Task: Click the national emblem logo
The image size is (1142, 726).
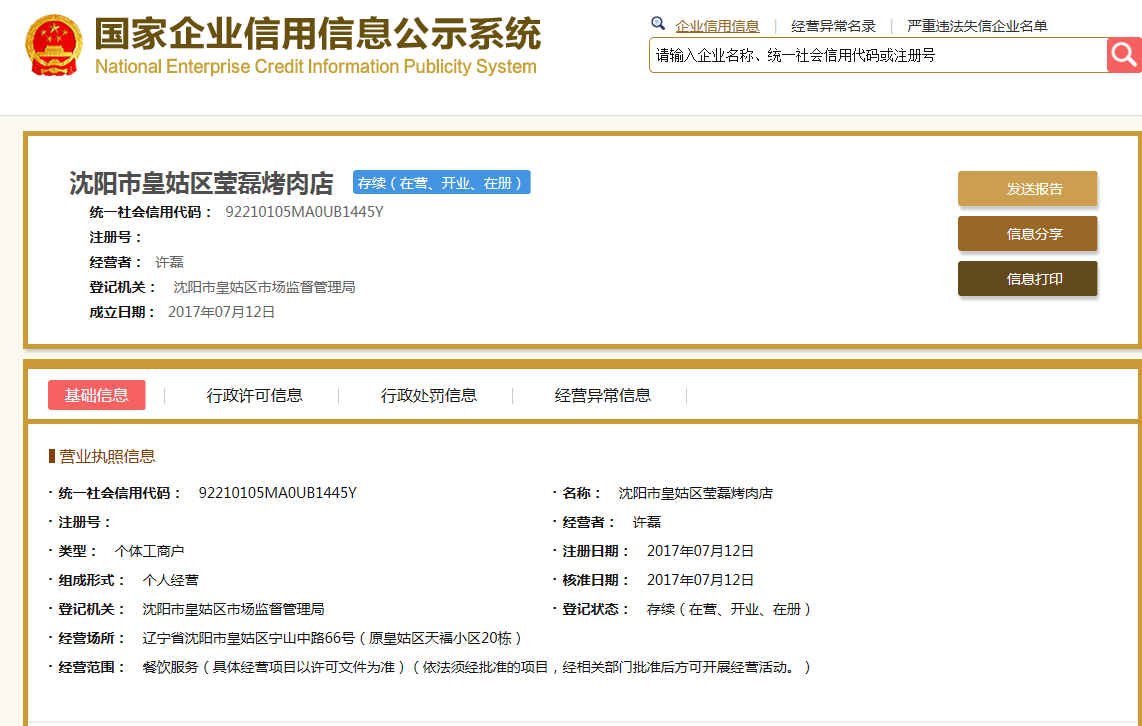Action: [54, 45]
